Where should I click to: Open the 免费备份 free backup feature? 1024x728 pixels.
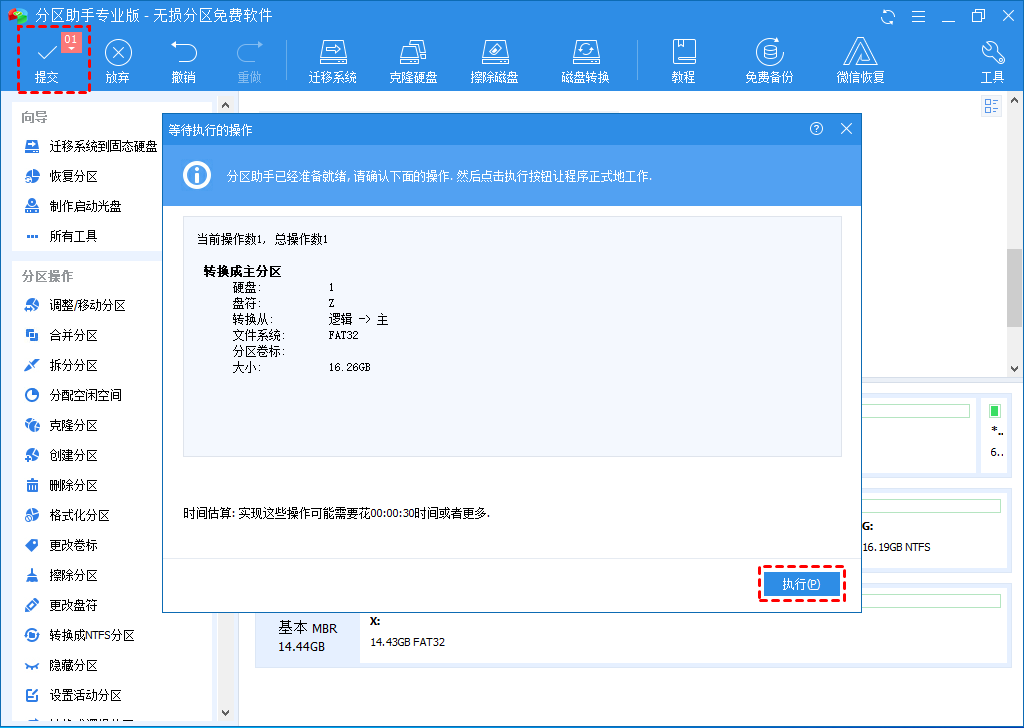pos(770,59)
